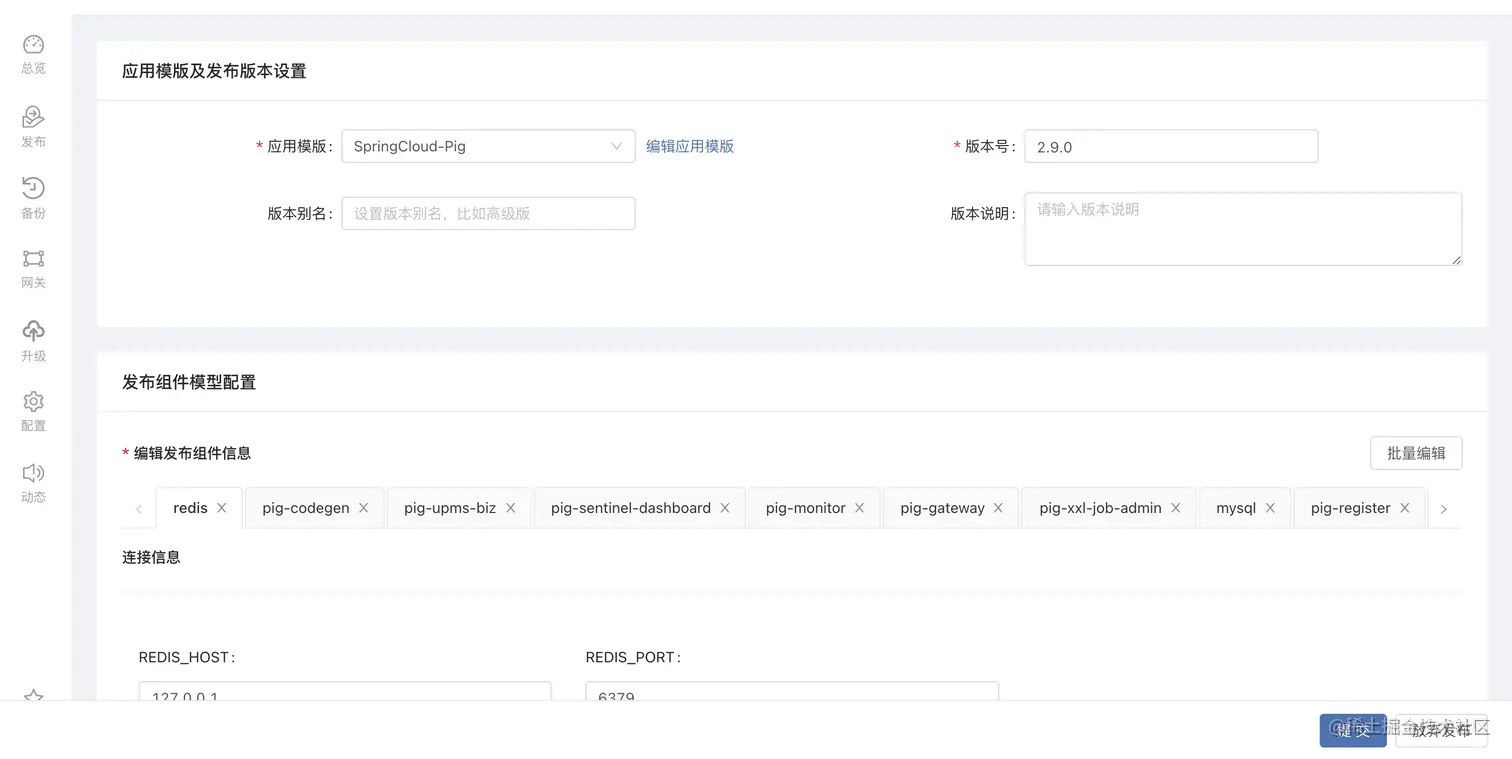The image size is (1512, 759).
Task: Focus the 版本说明 description textarea
Action: coord(1243,229)
